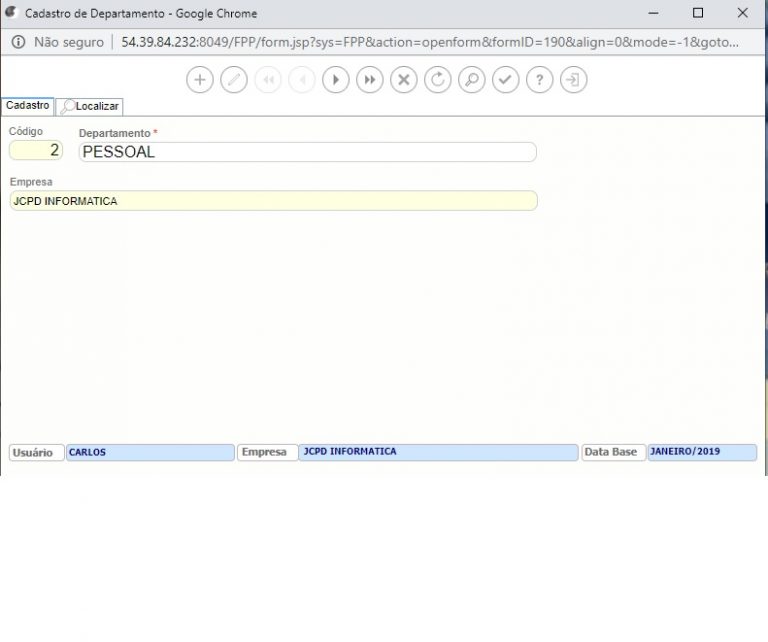Click the checkmark save icon

[506, 80]
